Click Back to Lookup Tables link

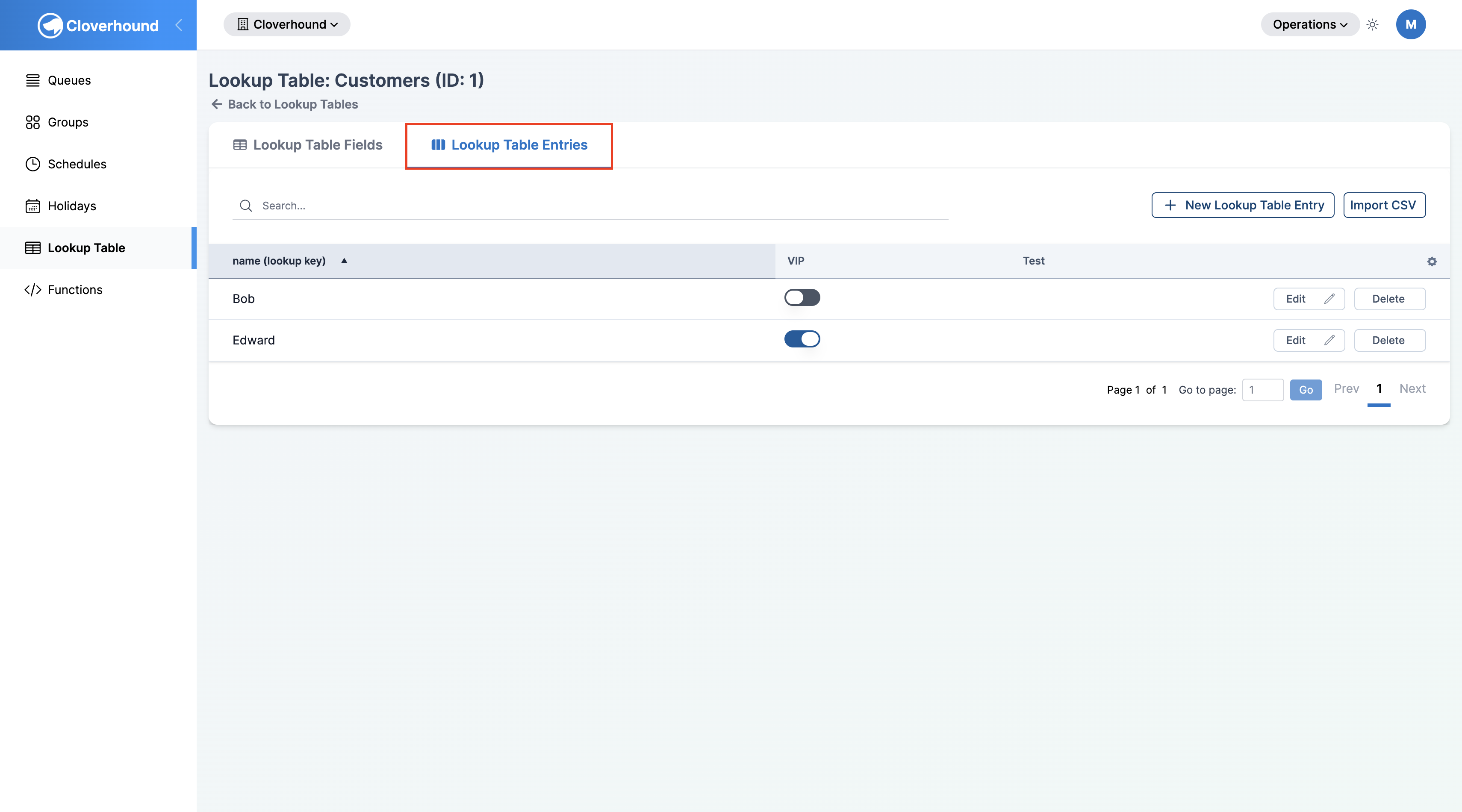(x=284, y=104)
